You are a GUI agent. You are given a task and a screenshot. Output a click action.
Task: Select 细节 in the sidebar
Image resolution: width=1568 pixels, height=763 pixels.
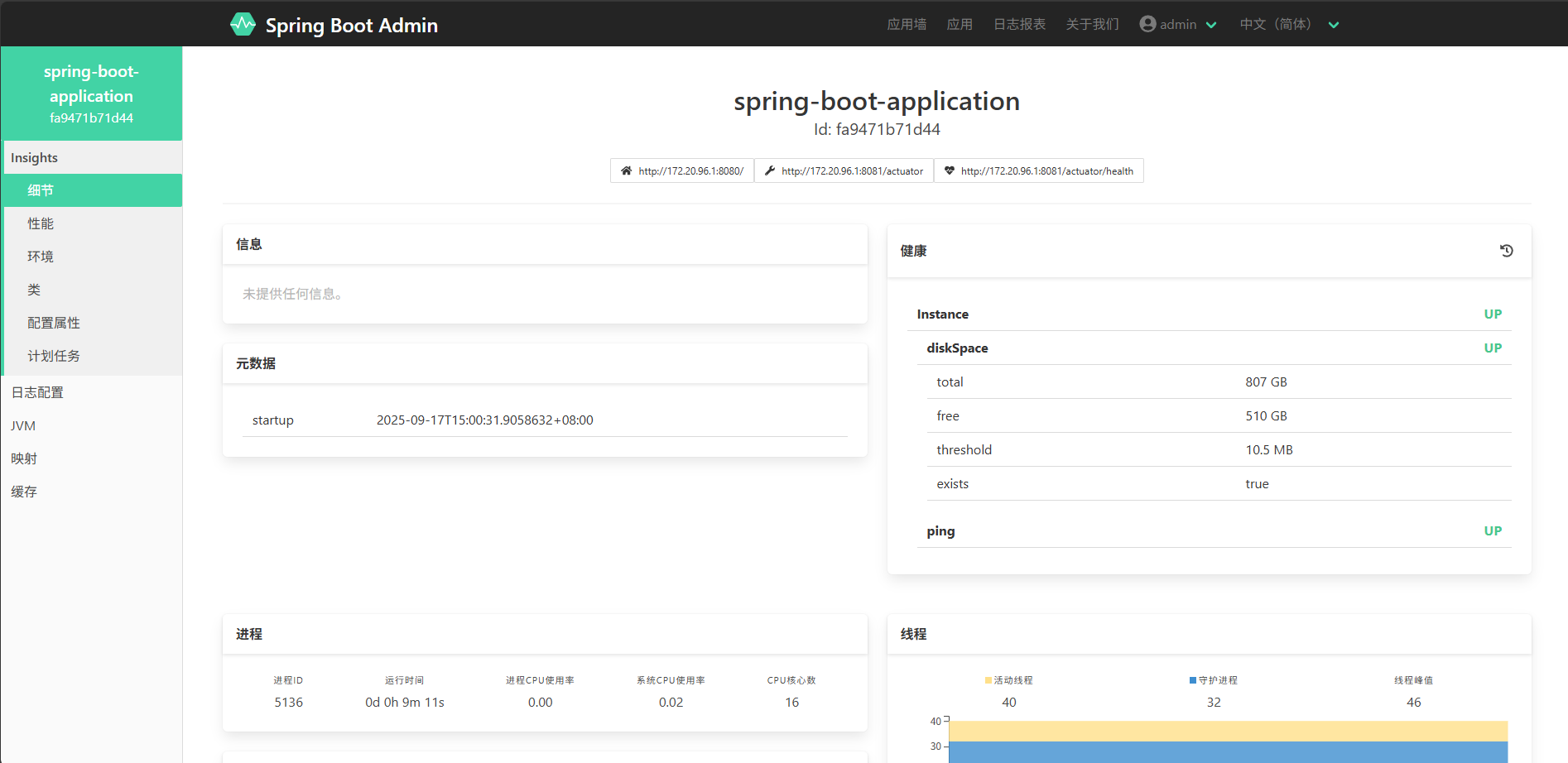click(93, 190)
